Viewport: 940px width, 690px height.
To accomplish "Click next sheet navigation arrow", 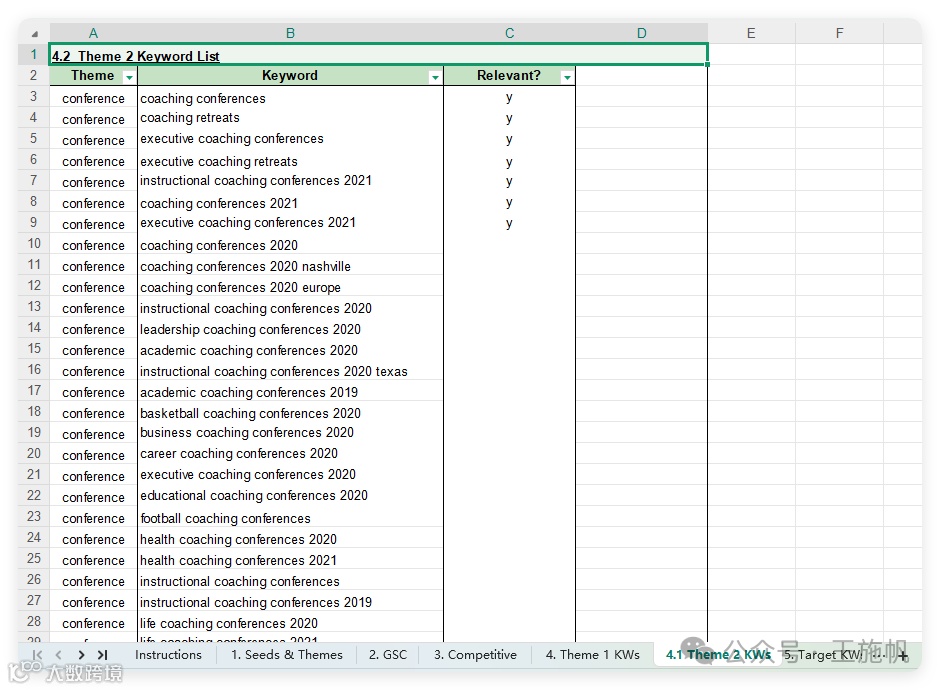I will tap(81, 655).
